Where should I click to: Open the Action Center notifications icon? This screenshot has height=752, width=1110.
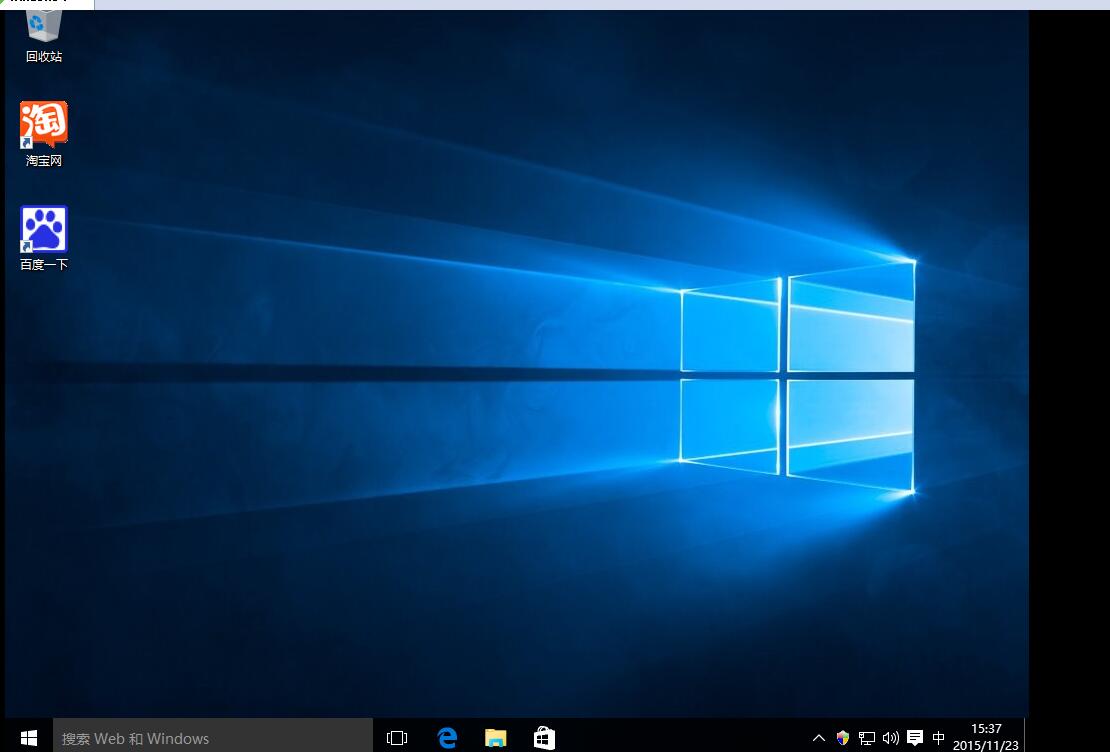click(x=914, y=738)
